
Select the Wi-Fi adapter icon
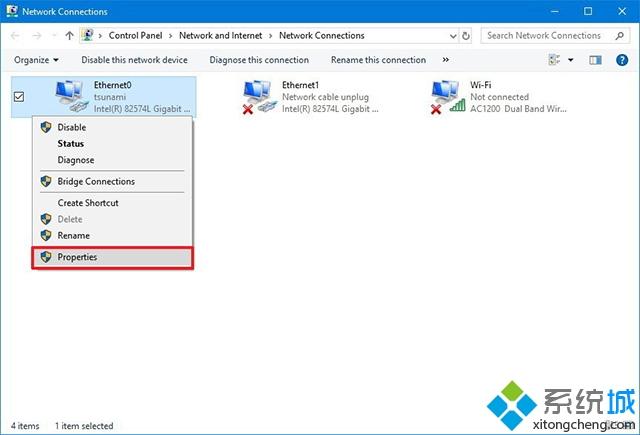[x=448, y=96]
